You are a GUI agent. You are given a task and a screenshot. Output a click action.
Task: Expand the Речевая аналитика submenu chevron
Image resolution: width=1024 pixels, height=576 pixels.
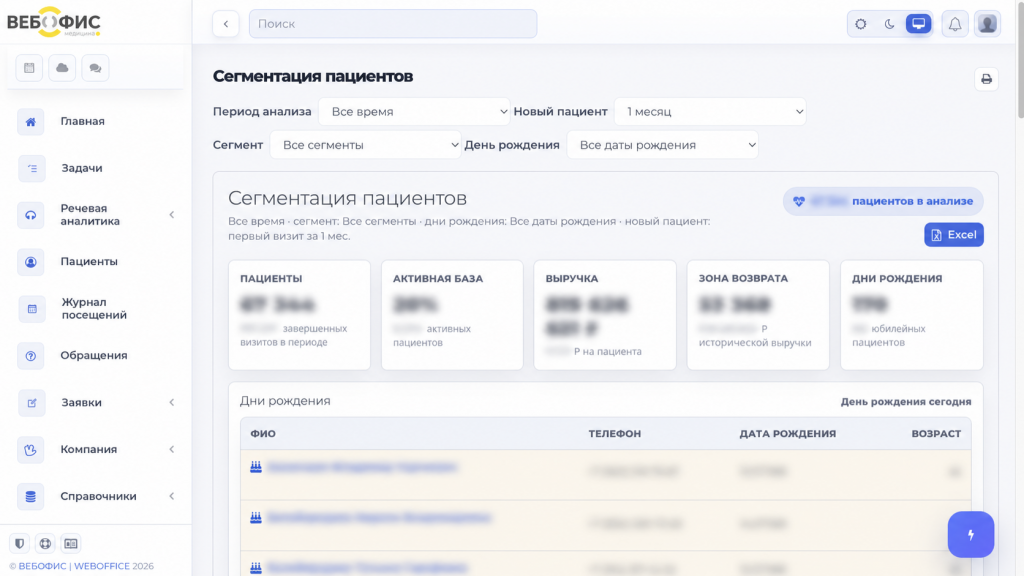172,215
